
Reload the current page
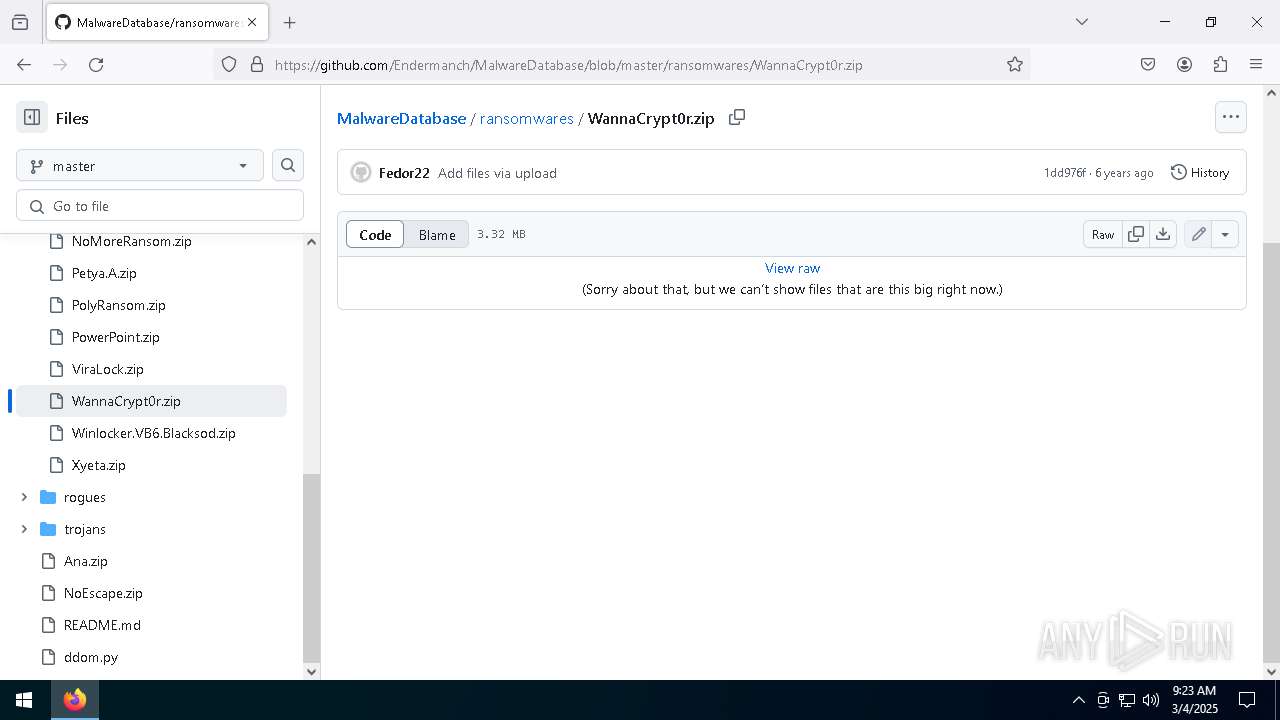(x=96, y=64)
